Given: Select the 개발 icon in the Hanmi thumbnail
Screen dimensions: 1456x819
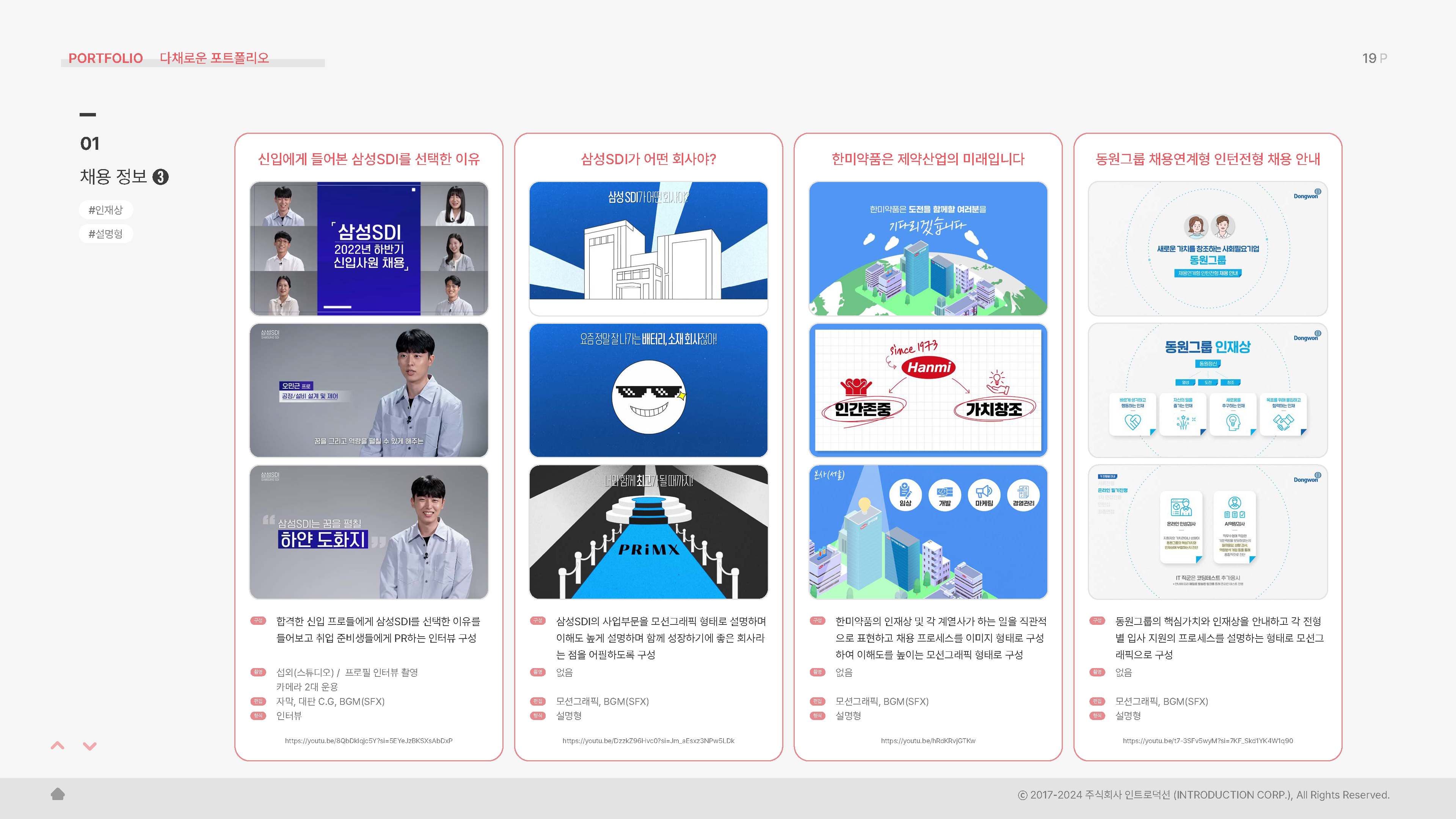Looking at the screenshot, I should coord(946,494).
